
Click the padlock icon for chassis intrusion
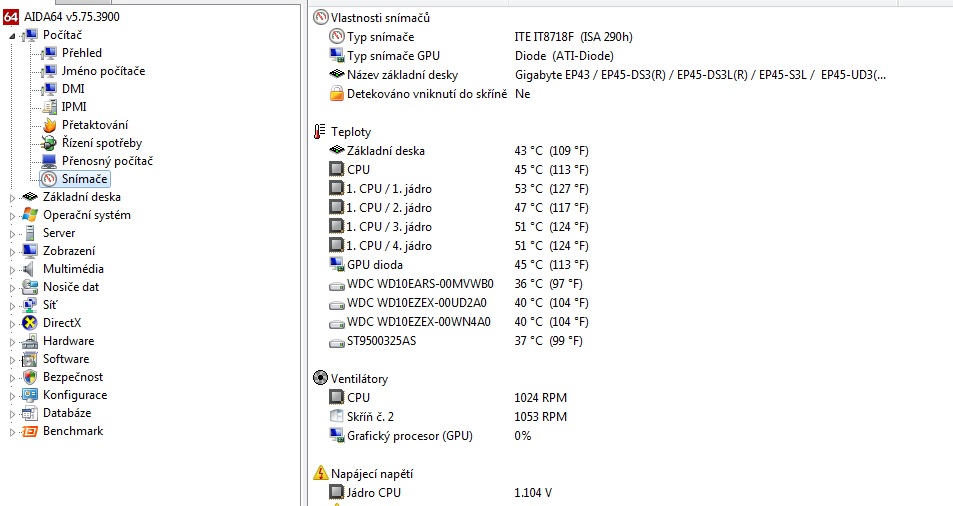coord(337,94)
